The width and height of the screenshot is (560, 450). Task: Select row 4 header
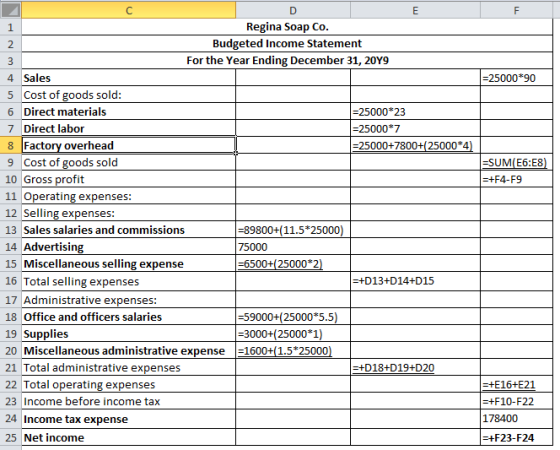pyautogui.click(x=11, y=78)
